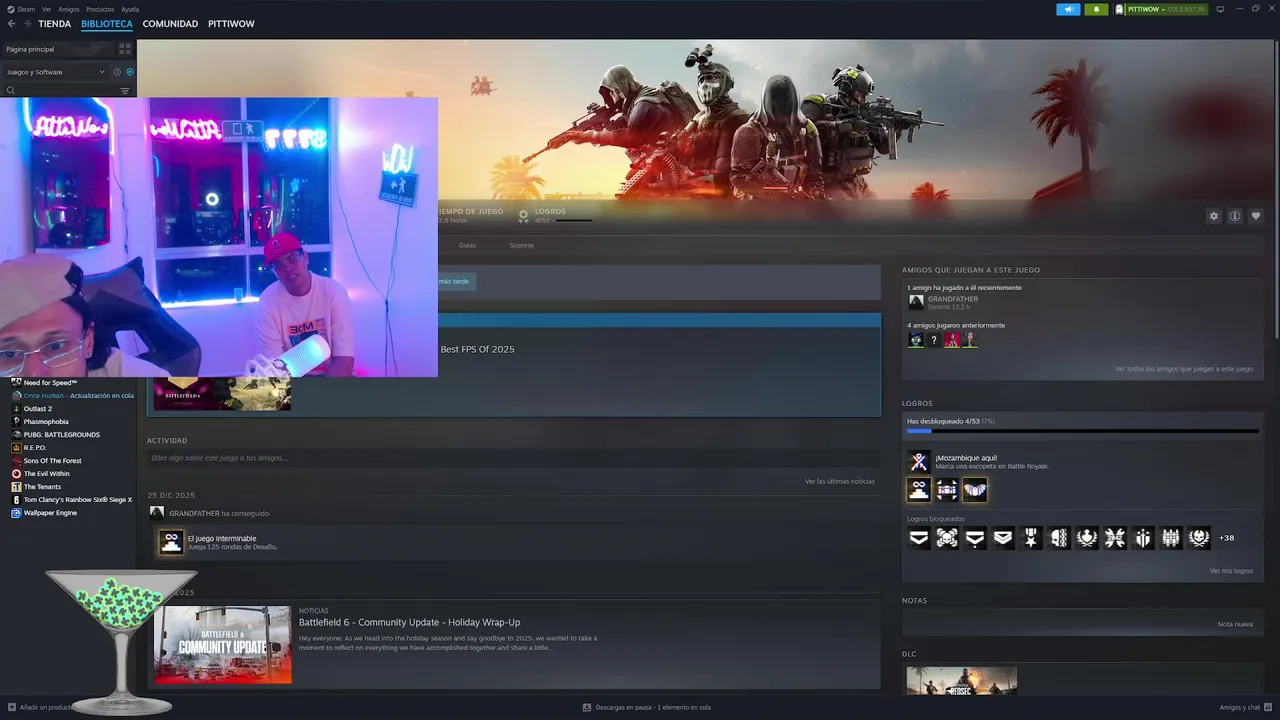The height and width of the screenshot is (720, 1280).
Task: Open PITTIWOW account dropdown
Action: [x=1160, y=9]
